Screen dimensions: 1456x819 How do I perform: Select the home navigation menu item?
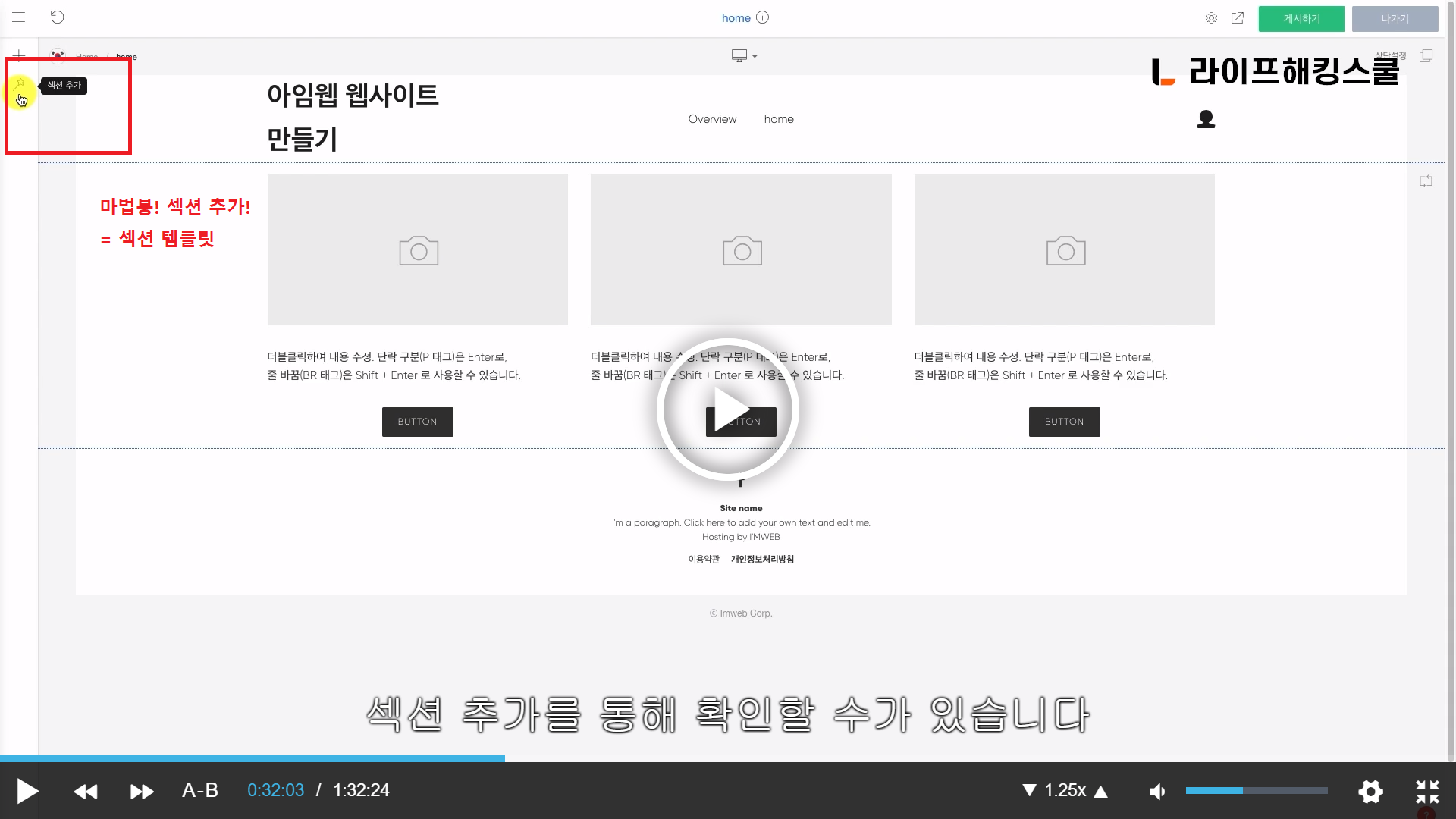pyautogui.click(x=779, y=119)
